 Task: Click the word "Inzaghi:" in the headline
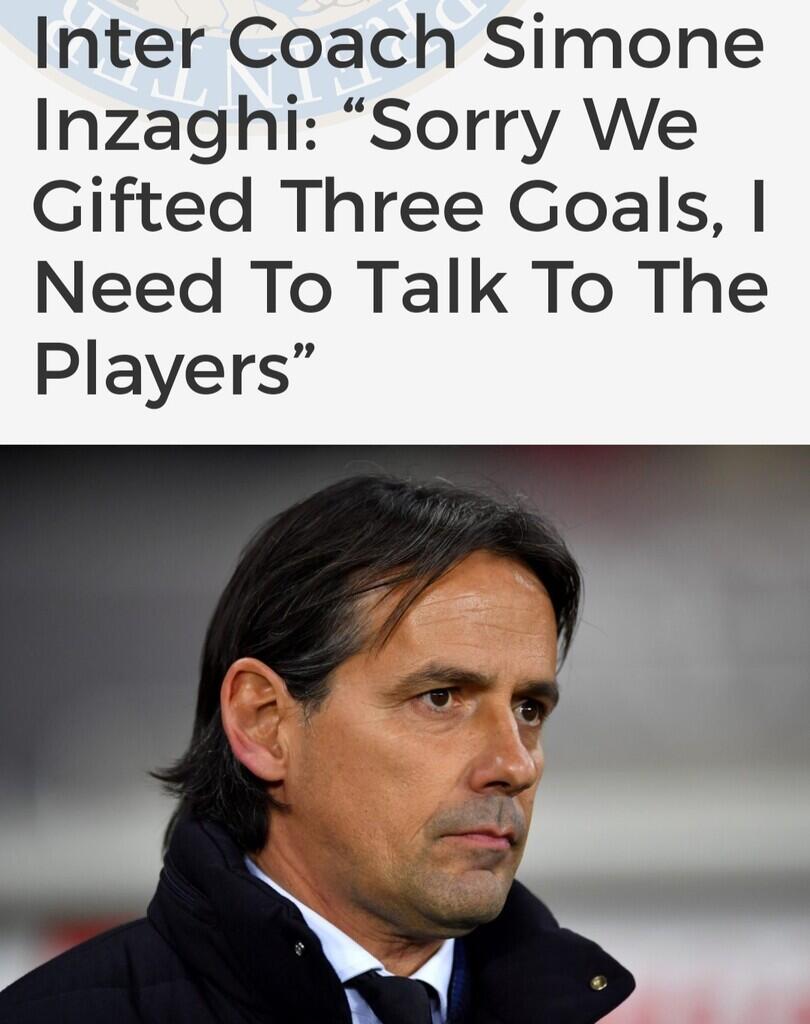(x=176, y=127)
